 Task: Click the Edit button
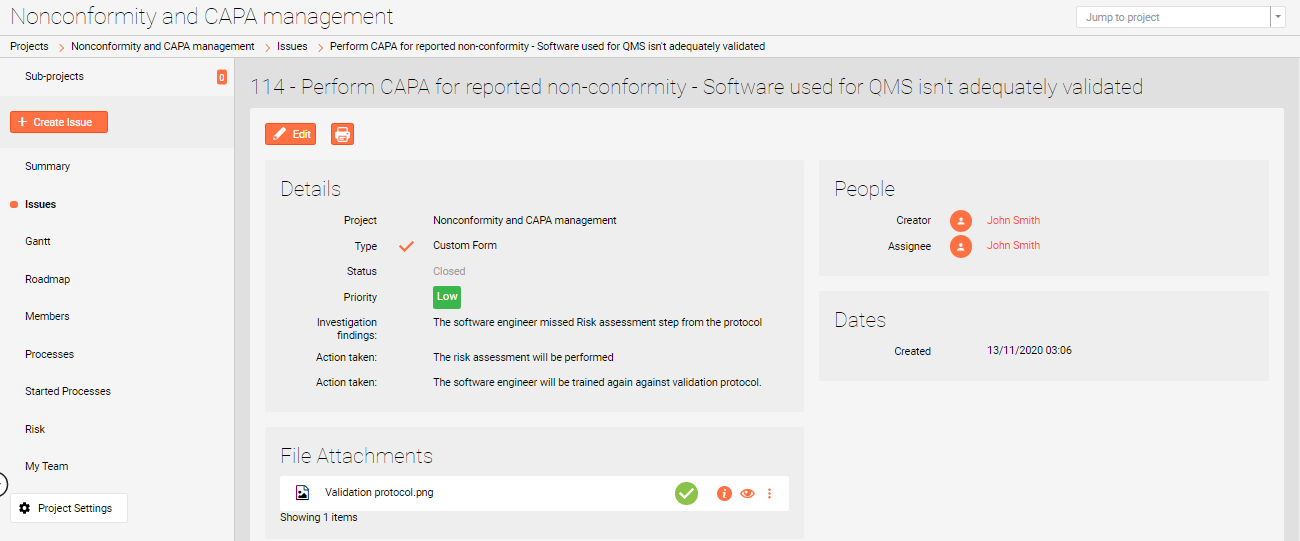click(290, 134)
